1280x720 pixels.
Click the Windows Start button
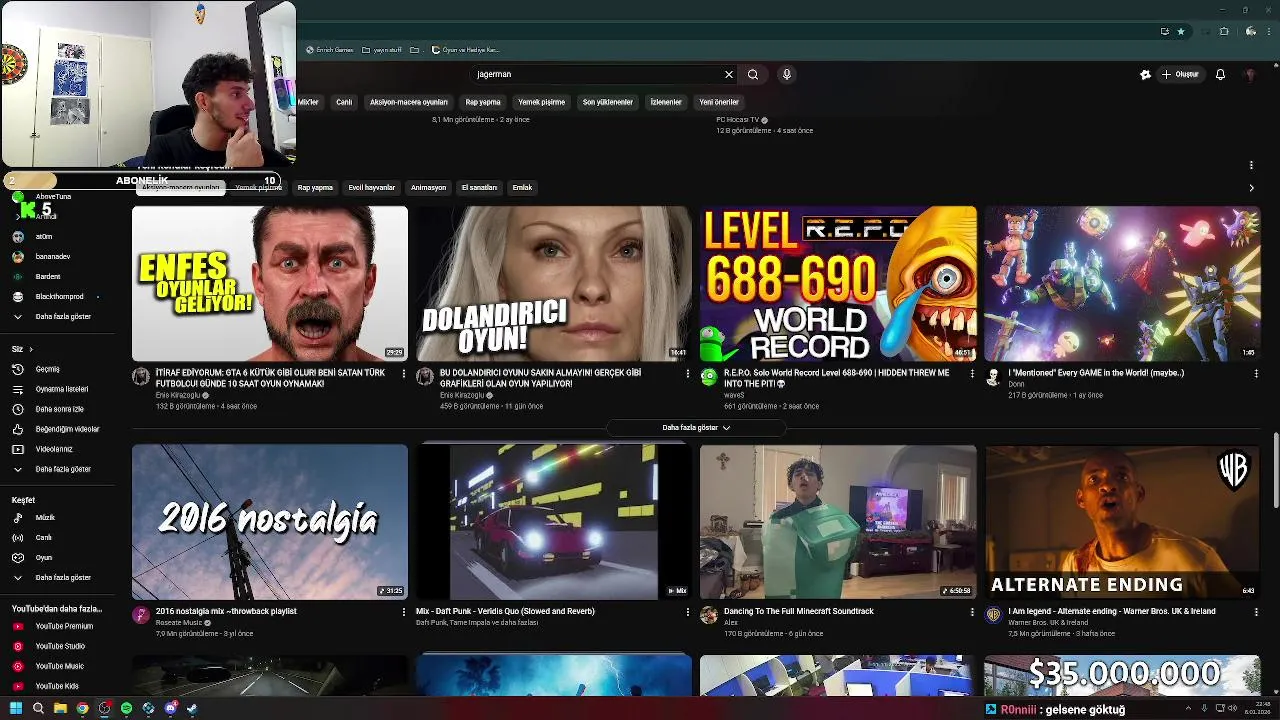(x=16, y=708)
